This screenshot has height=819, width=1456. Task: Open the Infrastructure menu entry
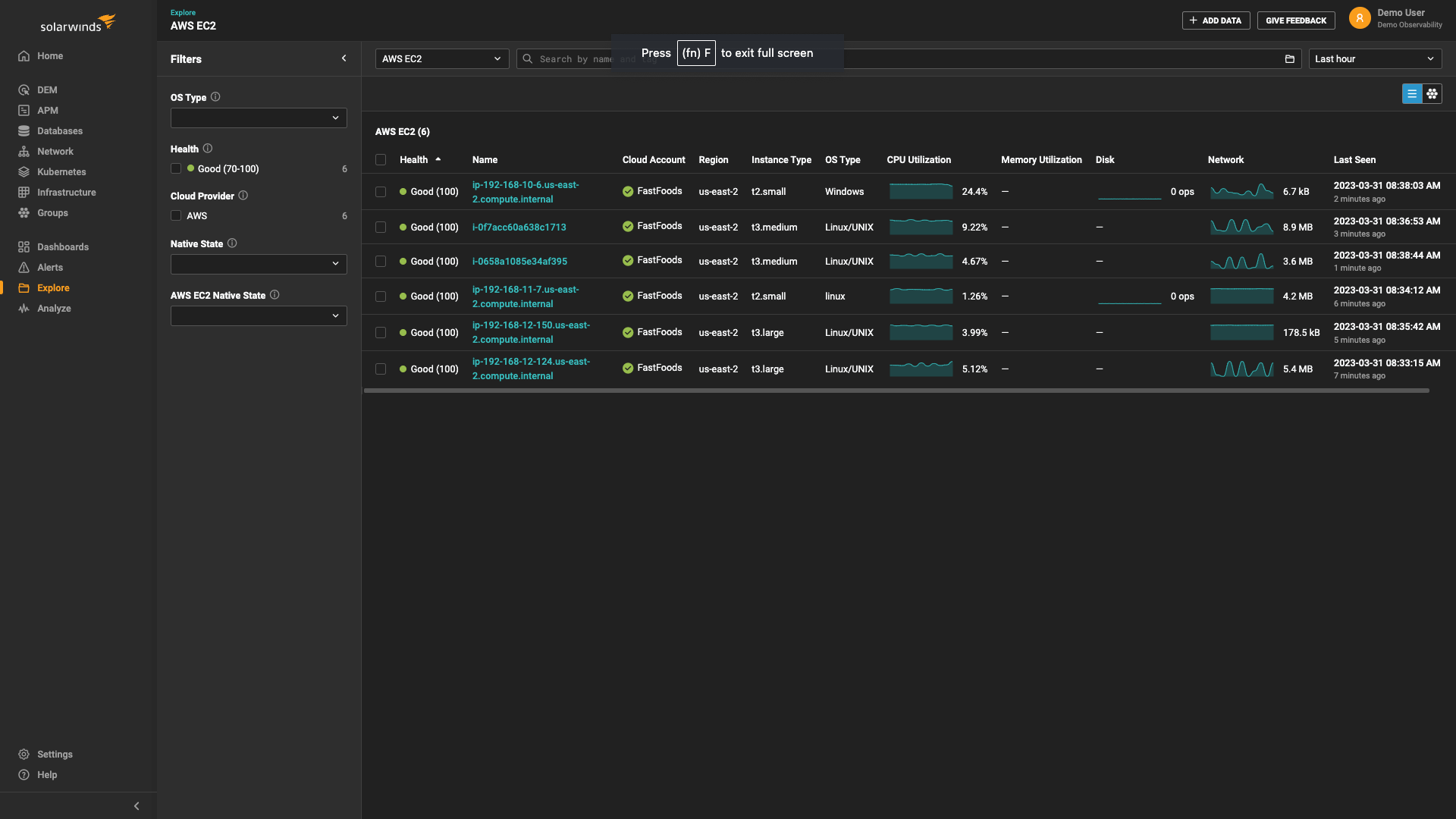[x=65, y=192]
